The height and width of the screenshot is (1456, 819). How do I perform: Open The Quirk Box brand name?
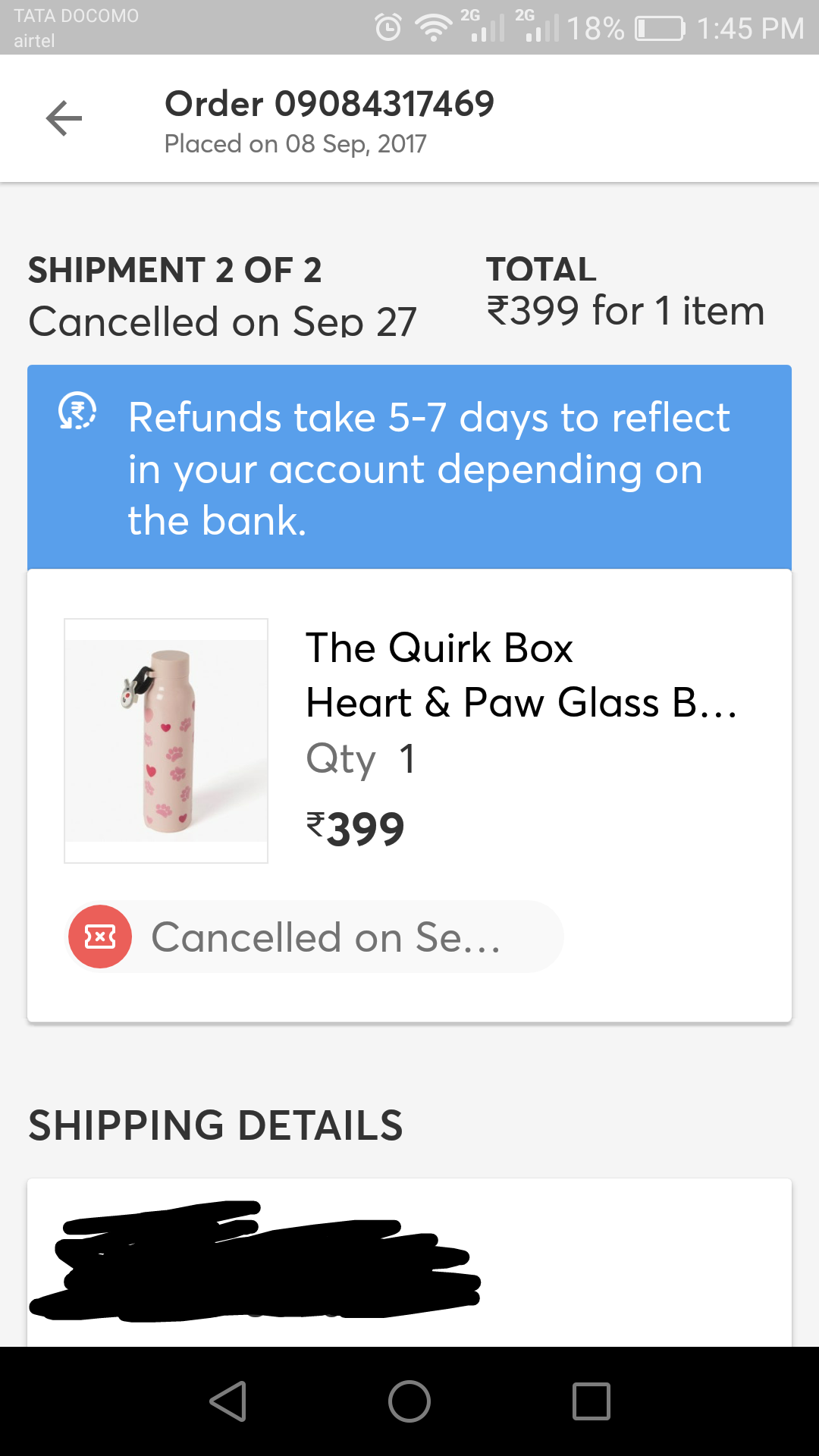pos(439,648)
